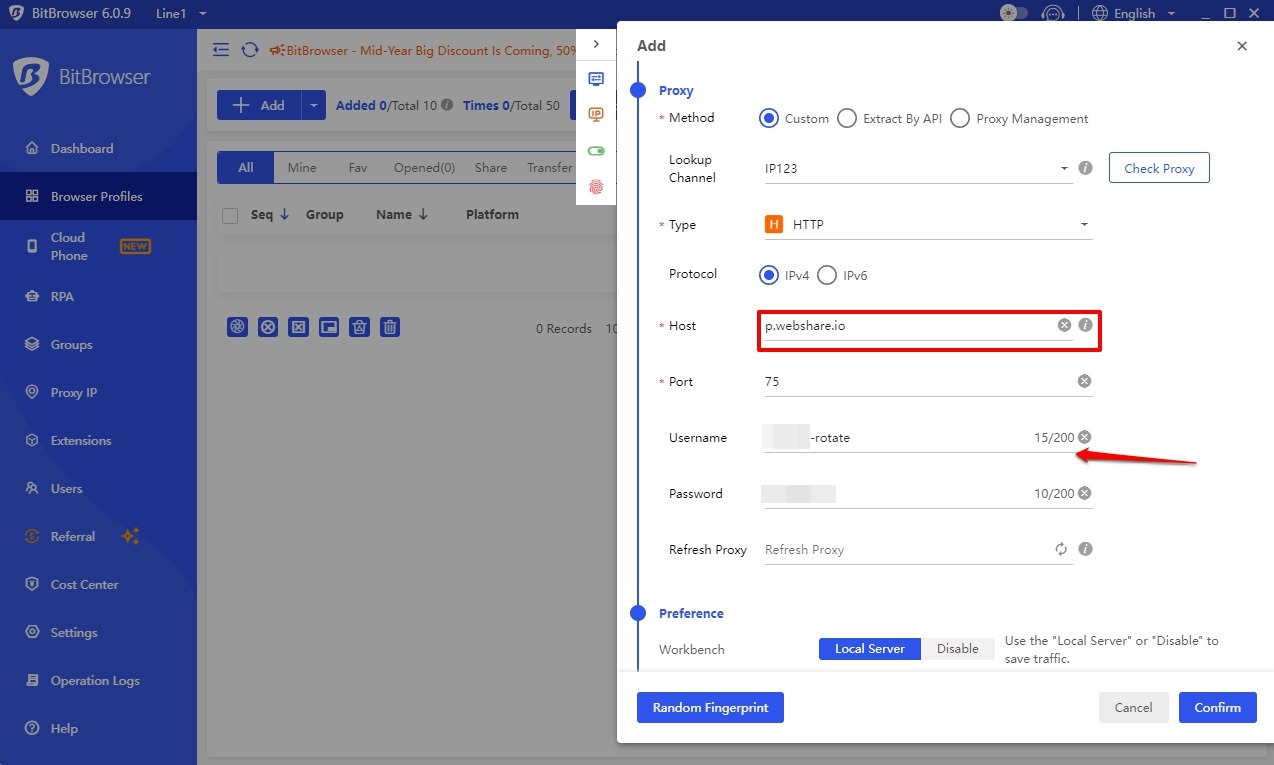Screen dimensions: 1274x765
Task: Click the Users people icon
Action: (x=32, y=488)
